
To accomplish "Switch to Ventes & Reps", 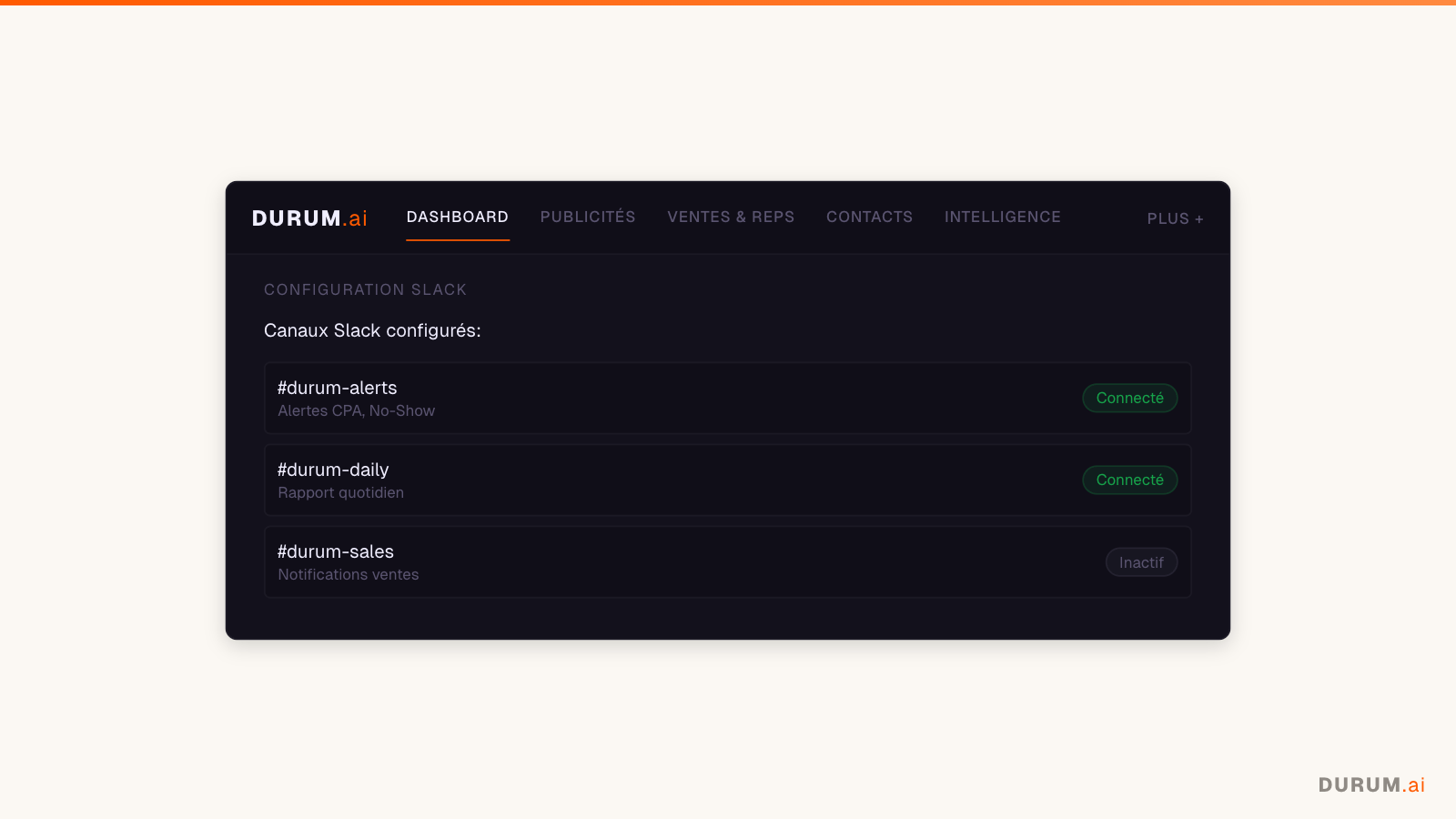I will pyautogui.click(x=730, y=217).
